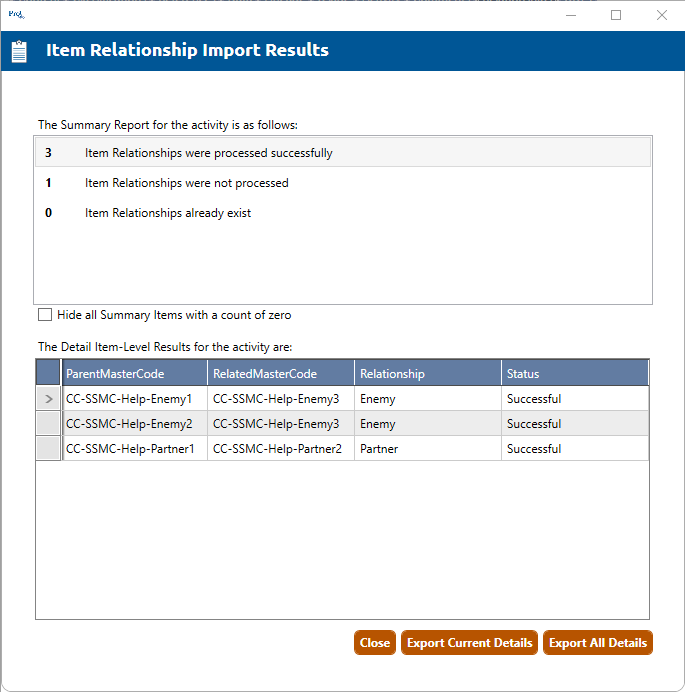Click the clipboard icon in header
The image size is (685, 692).
(19, 51)
